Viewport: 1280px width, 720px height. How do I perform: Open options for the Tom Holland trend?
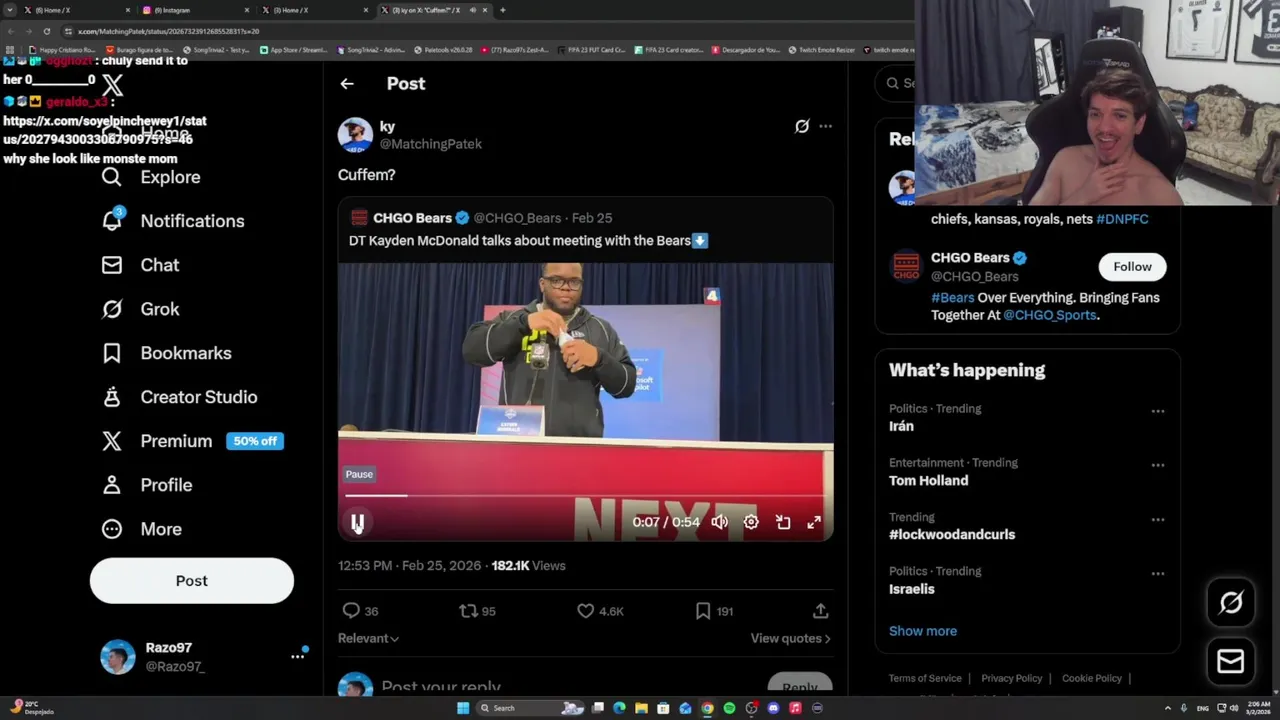1157,465
